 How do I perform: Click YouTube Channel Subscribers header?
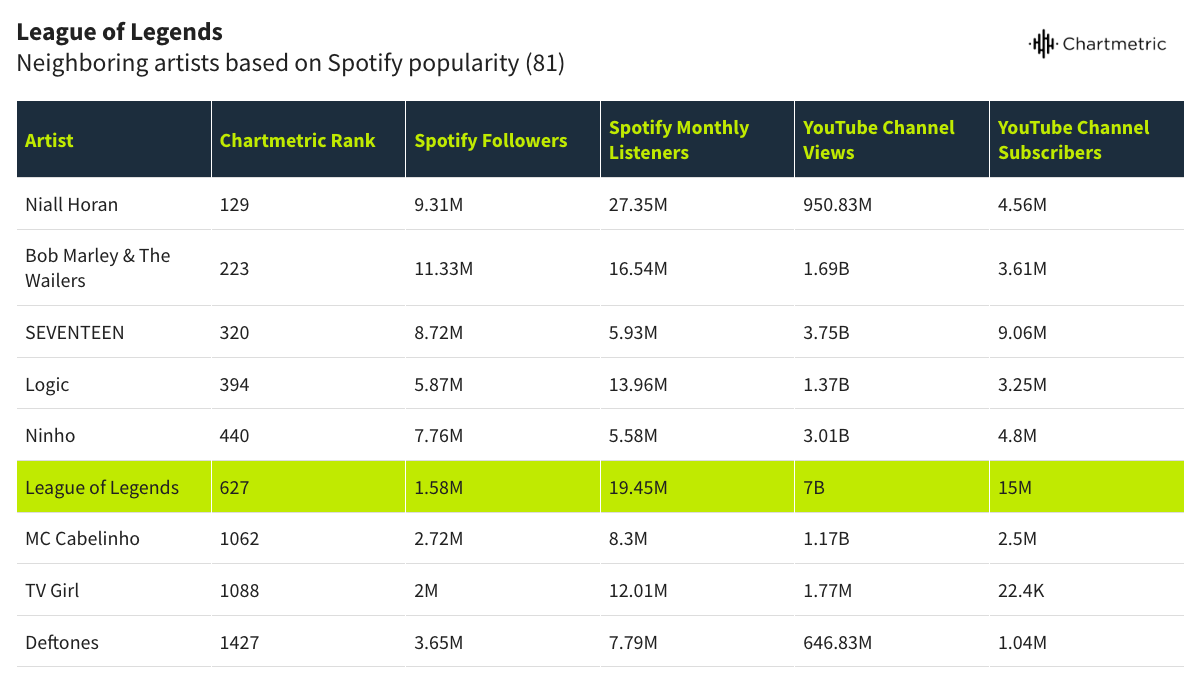coord(1073,140)
